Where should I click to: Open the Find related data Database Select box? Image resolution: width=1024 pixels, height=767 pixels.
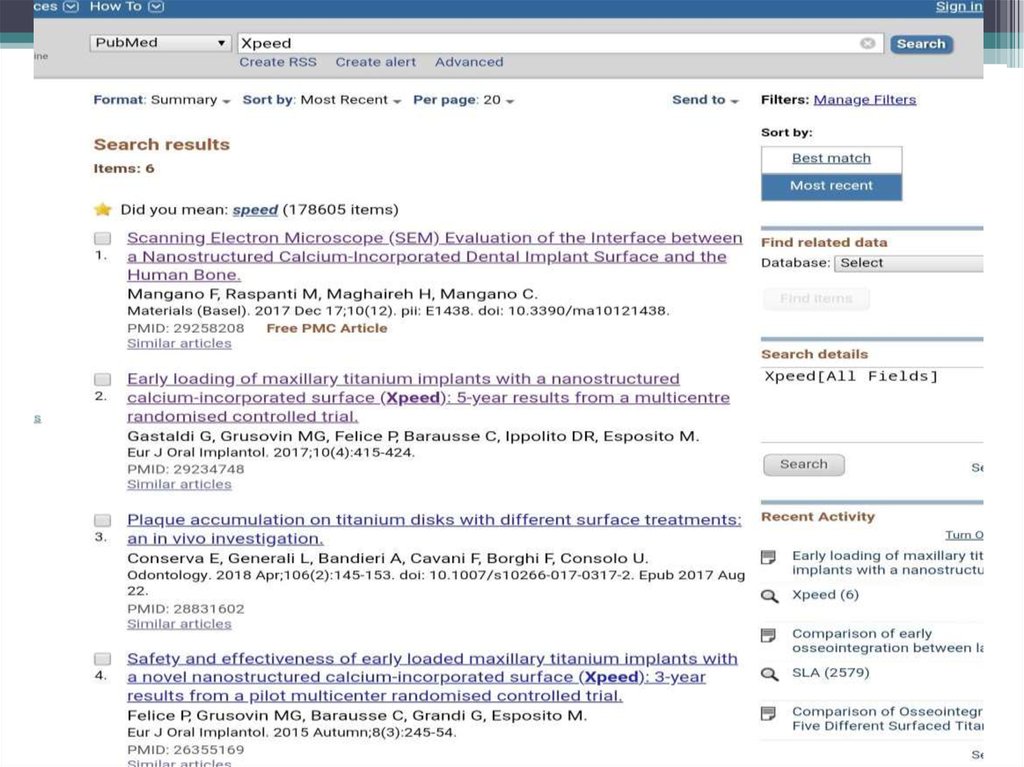pyautogui.click(x=908, y=263)
